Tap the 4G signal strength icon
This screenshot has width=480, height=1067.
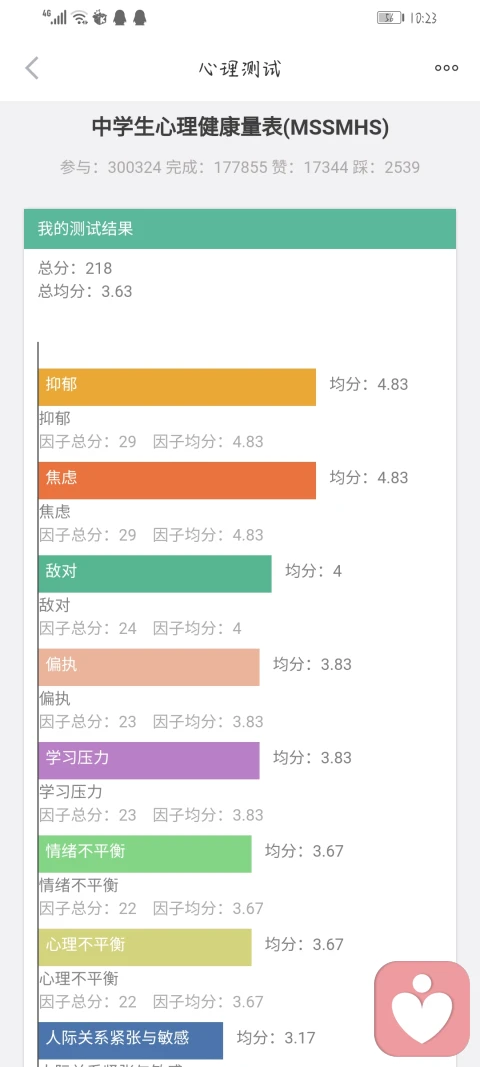pyautogui.click(x=54, y=17)
